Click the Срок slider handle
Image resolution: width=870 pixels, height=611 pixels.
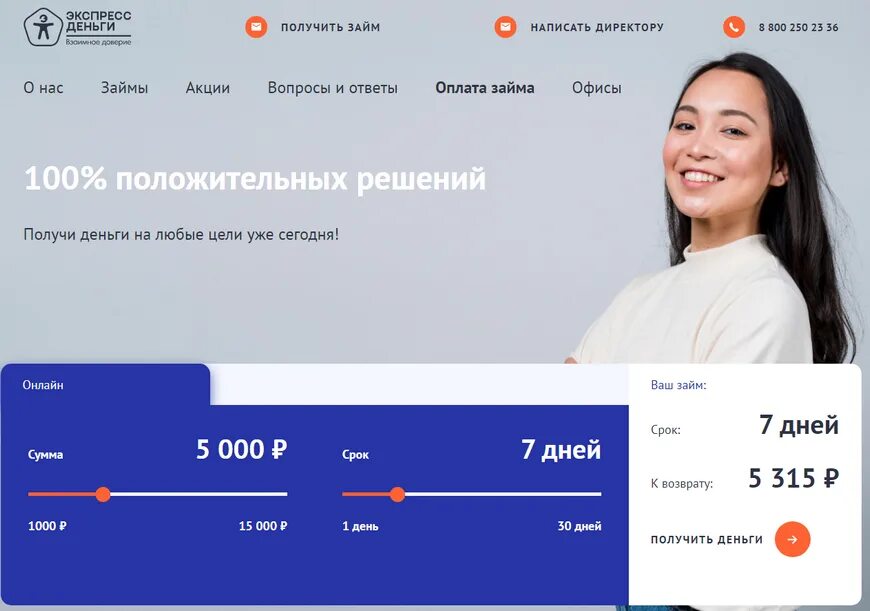[x=397, y=494]
